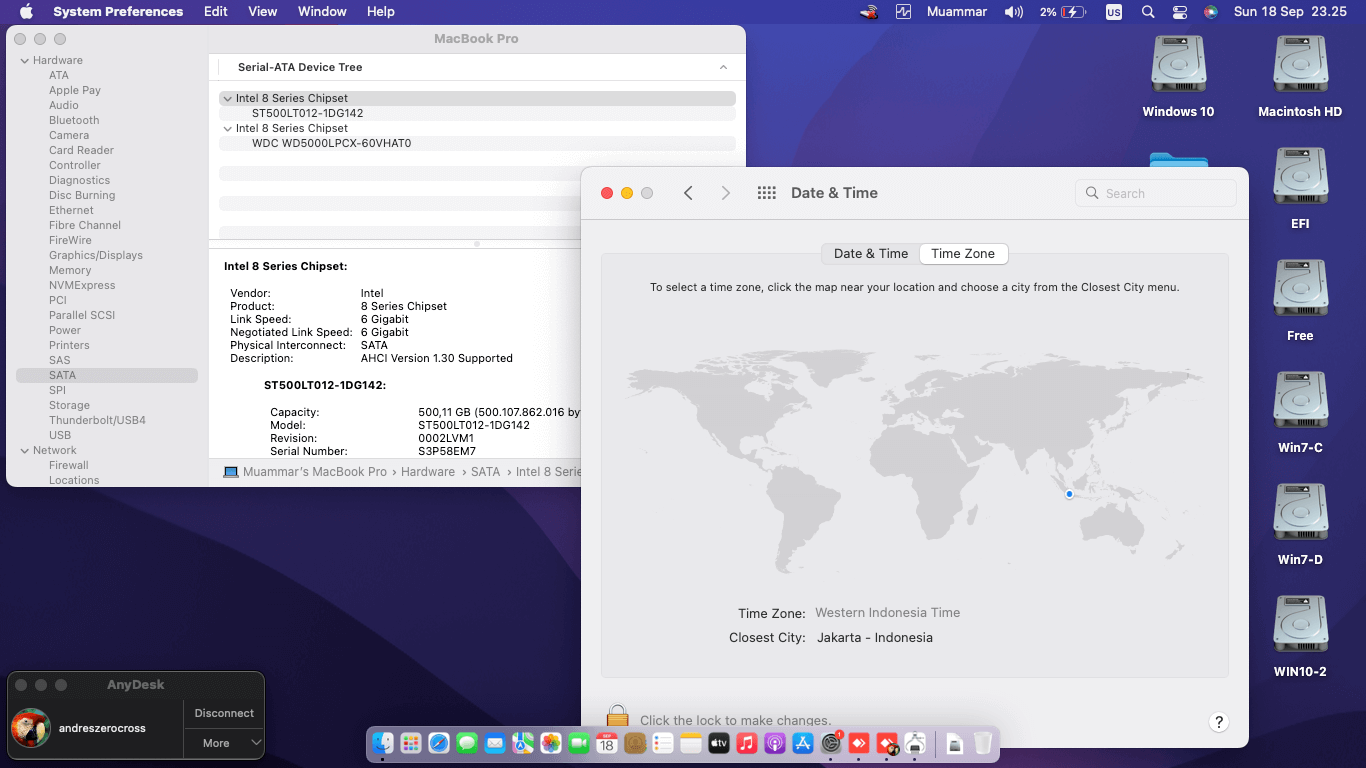Collapse first Intel 8 Series Chipset row
Screen dimensions: 1366x768
click(x=227, y=98)
